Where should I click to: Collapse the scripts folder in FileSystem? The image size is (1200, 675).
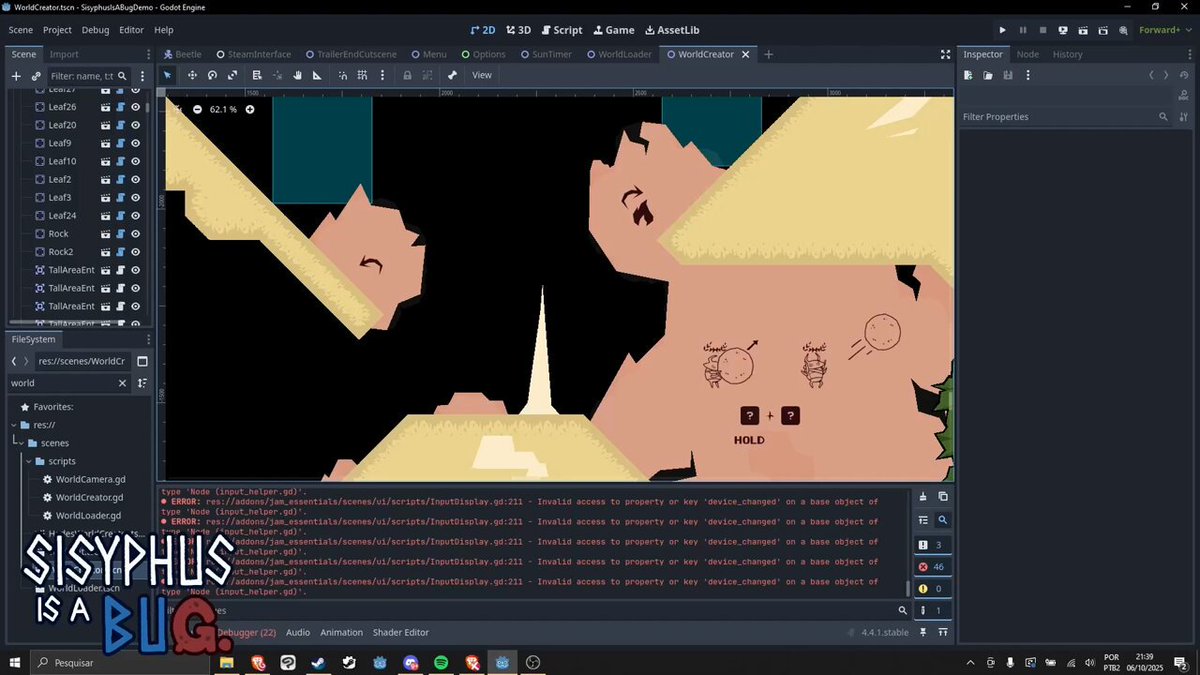[28, 461]
